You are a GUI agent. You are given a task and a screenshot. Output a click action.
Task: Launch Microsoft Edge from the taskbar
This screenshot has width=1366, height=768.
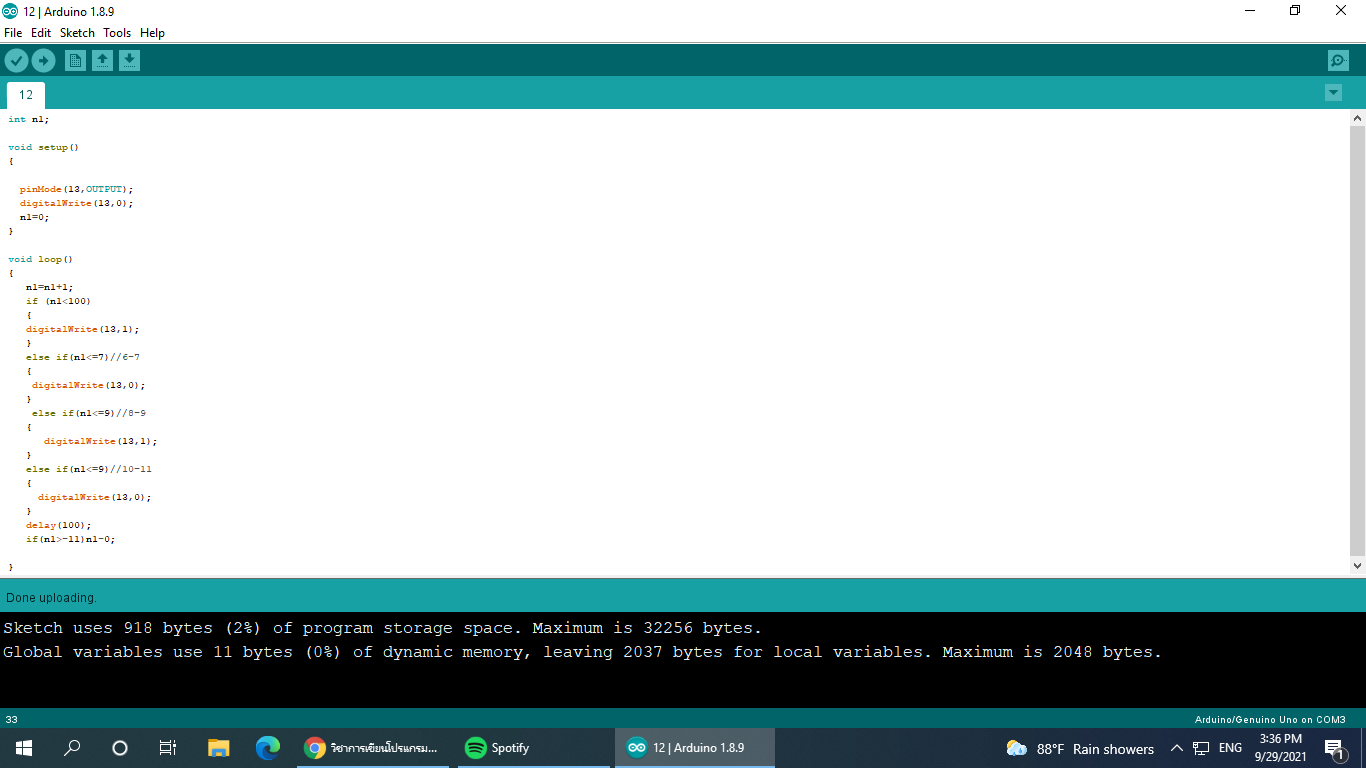(x=267, y=748)
